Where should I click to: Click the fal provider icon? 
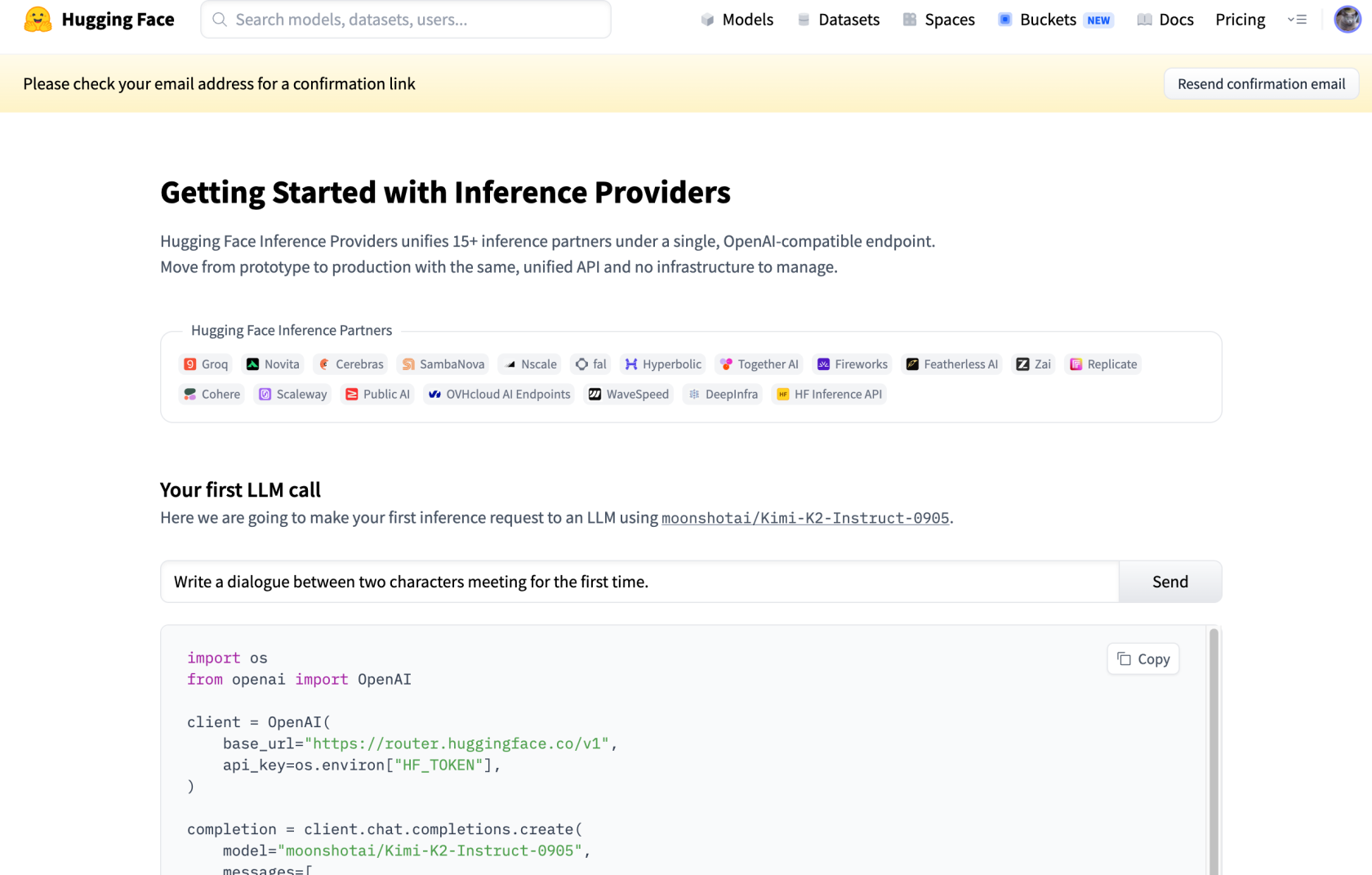pyautogui.click(x=581, y=364)
